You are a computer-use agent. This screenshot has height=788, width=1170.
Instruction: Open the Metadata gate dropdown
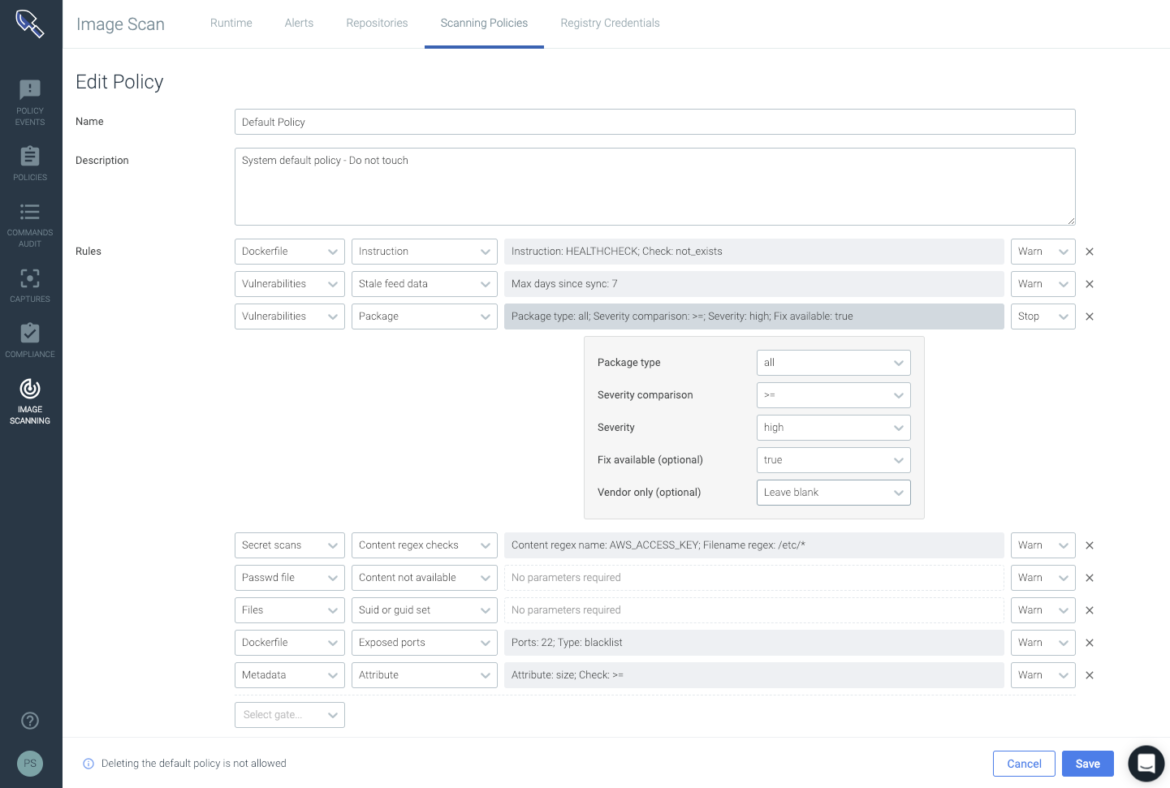290,675
